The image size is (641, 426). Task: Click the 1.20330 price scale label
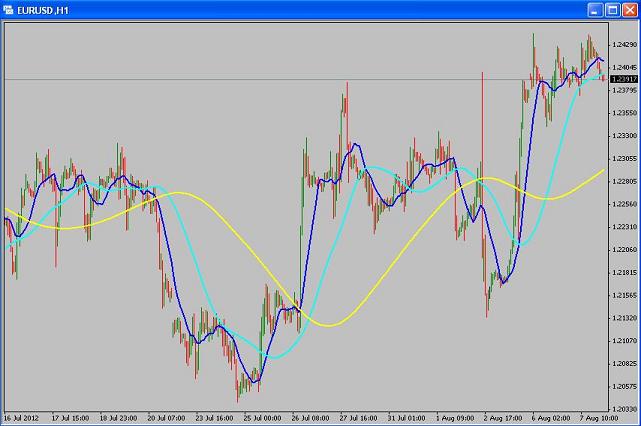pos(625,409)
